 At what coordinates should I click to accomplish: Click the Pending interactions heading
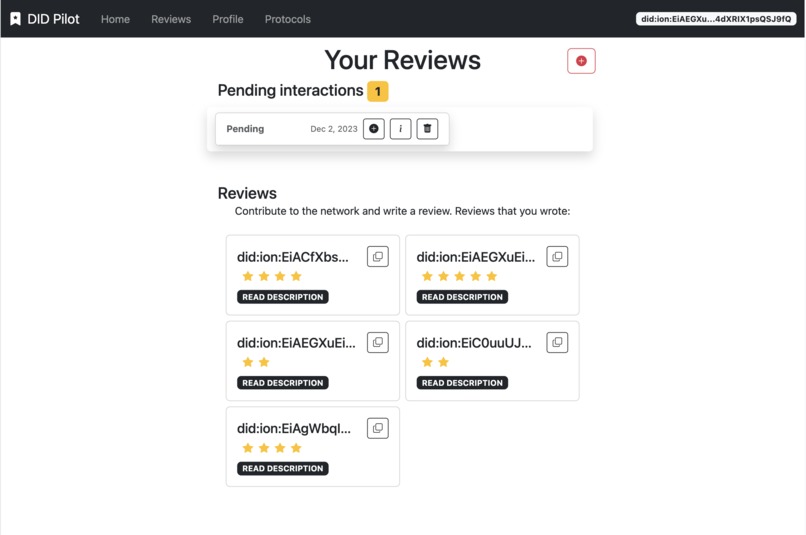click(x=290, y=90)
